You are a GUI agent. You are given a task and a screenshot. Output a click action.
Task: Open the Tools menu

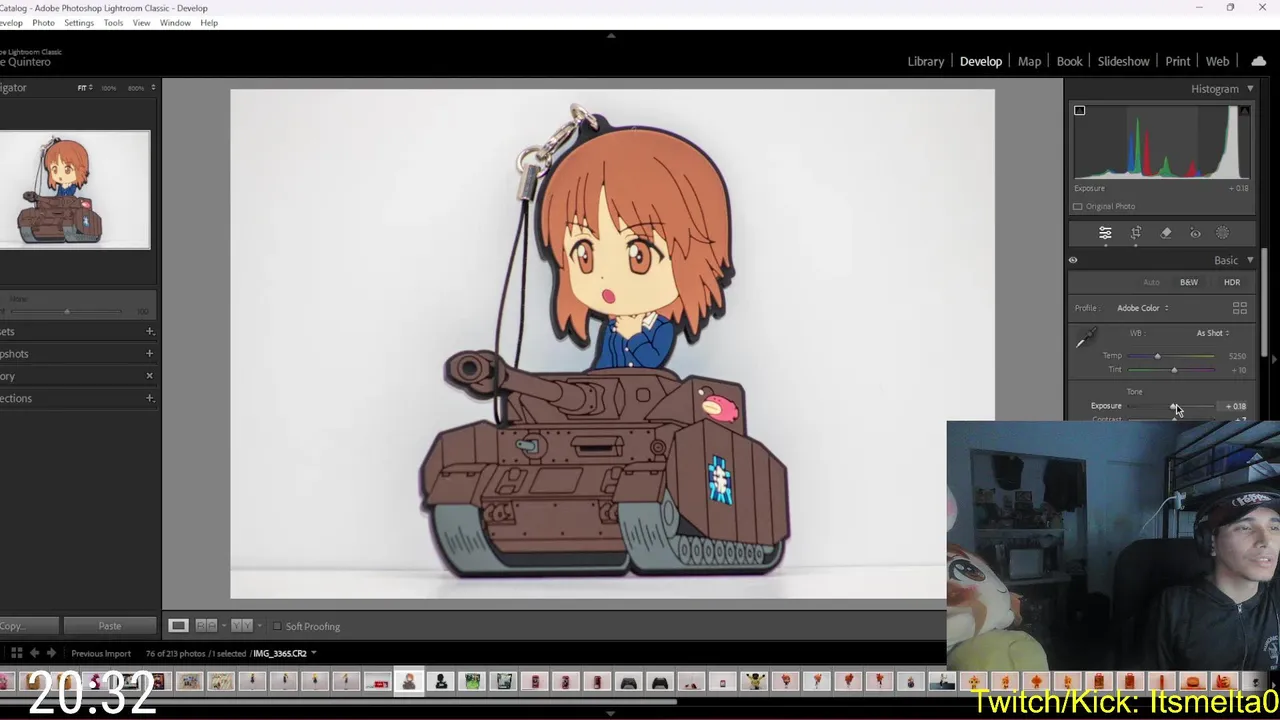pyautogui.click(x=114, y=22)
